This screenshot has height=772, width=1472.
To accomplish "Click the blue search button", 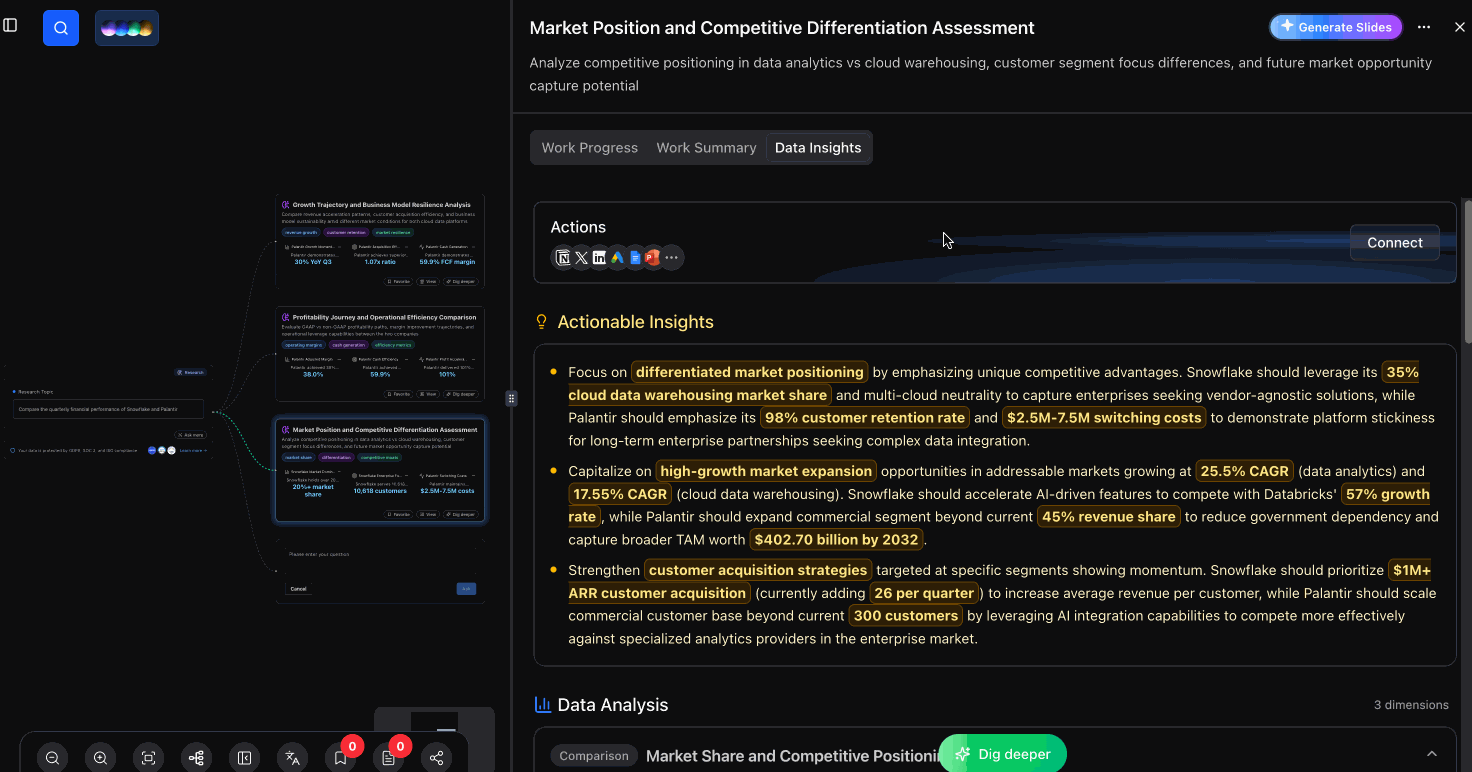I will [x=61, y=28].
